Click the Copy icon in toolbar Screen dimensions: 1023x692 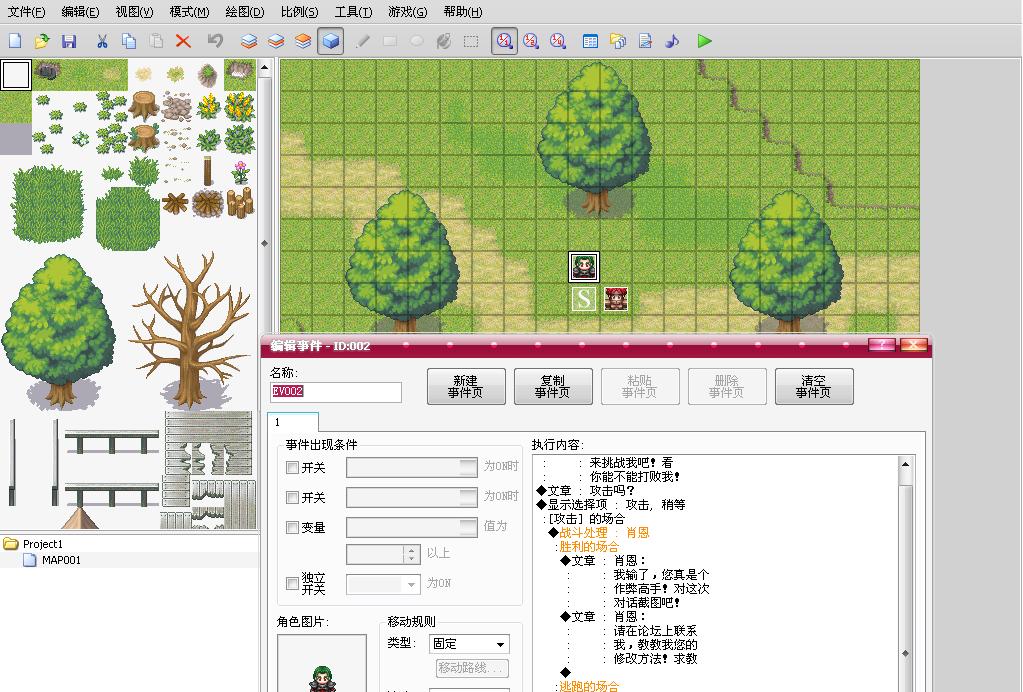tap(129, 41)
